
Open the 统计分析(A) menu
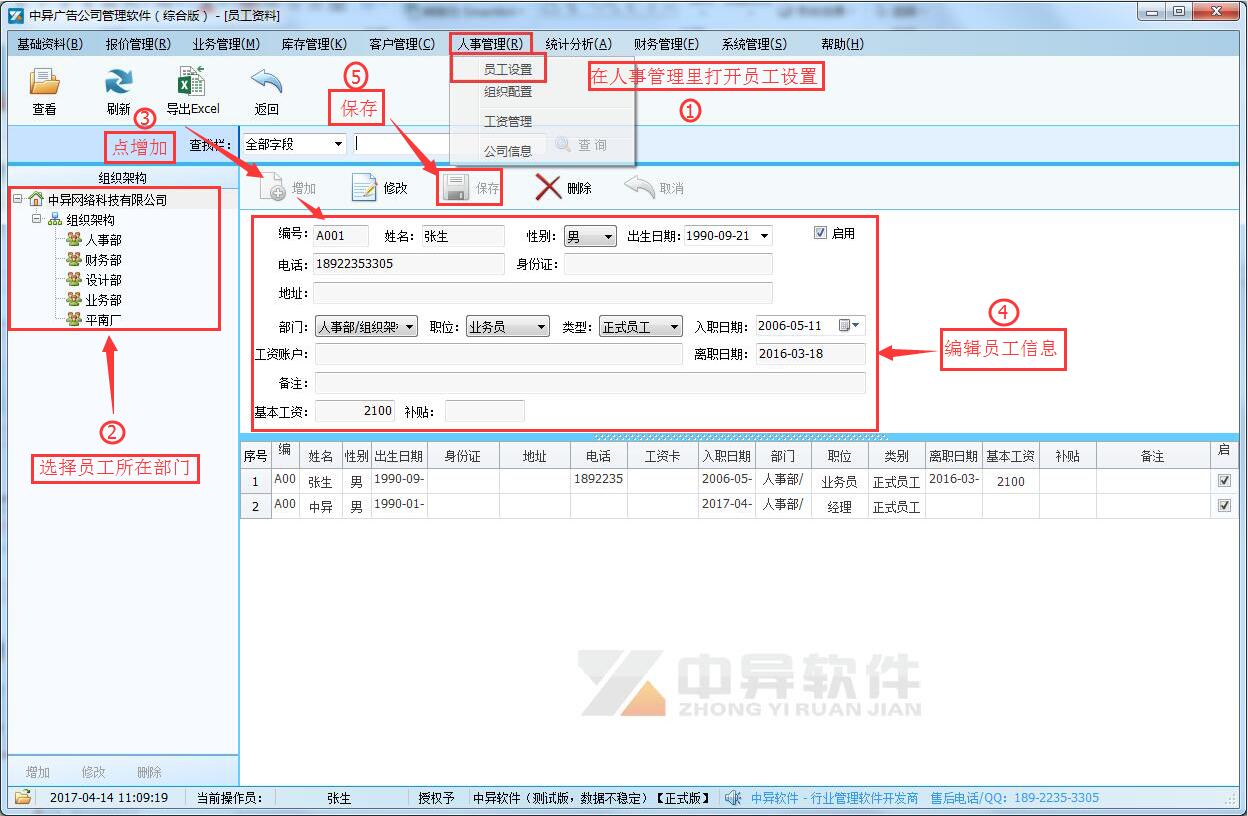(x=578, y=44)
